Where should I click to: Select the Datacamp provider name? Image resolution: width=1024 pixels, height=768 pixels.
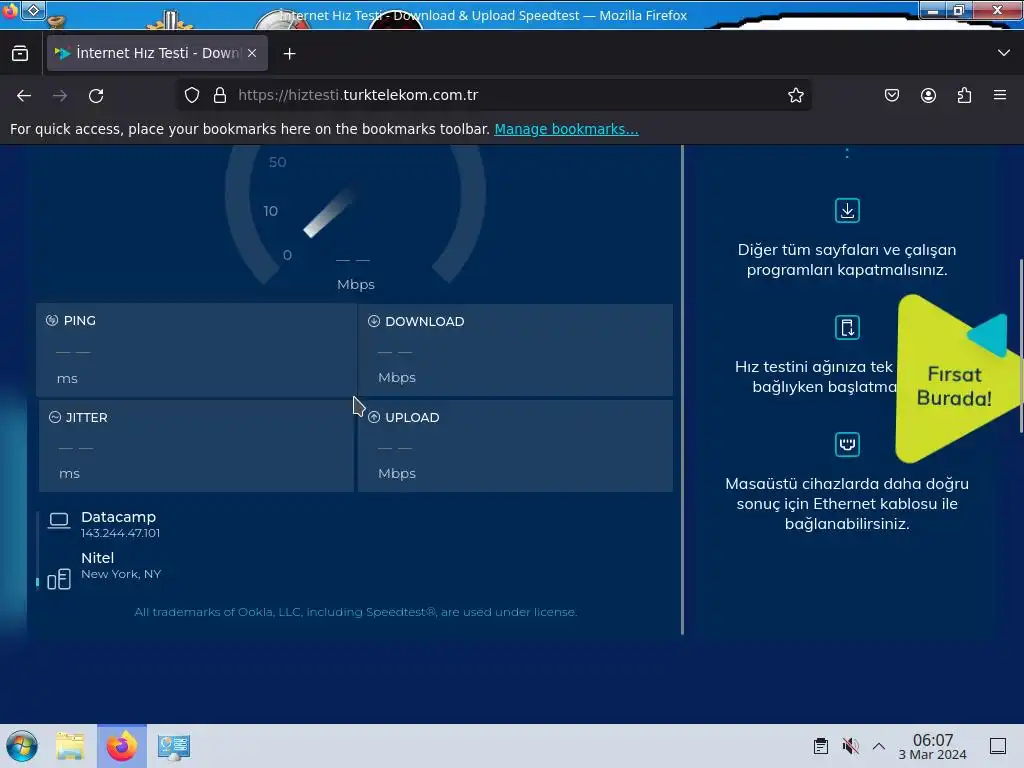118,517
